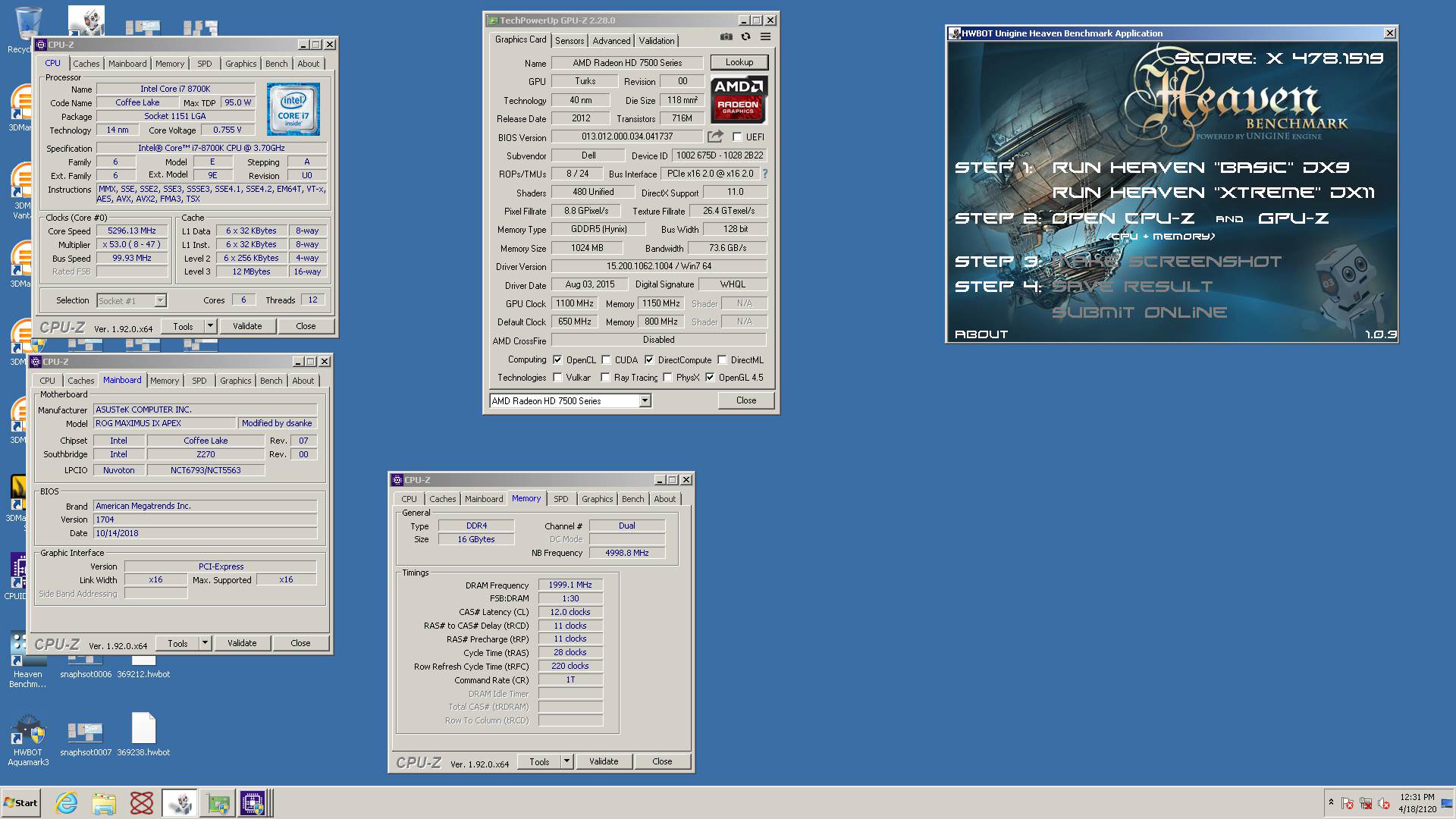
Task: Click the Intel Core i7 badge in CPU-Z
Action: tap(293, 109)
